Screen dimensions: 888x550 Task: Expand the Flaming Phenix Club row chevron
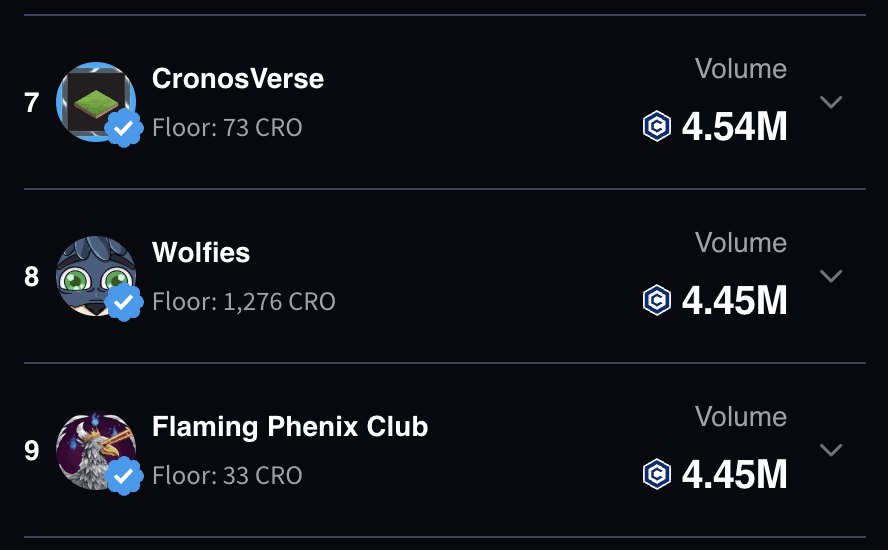pos(831,449)
